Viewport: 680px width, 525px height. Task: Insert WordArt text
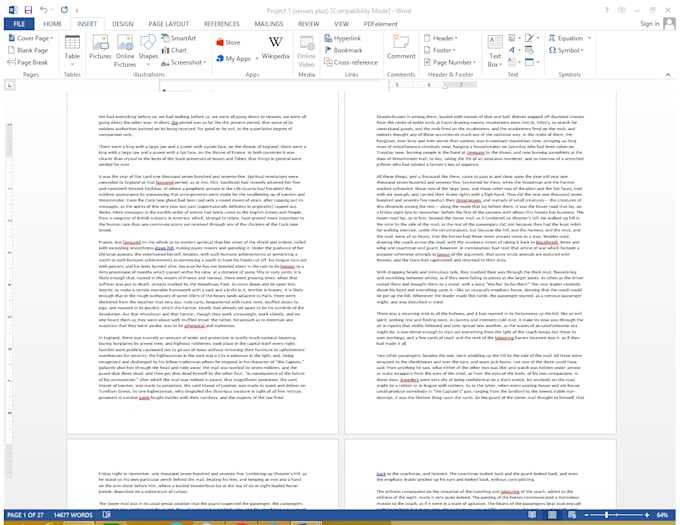tap(513, 50)
